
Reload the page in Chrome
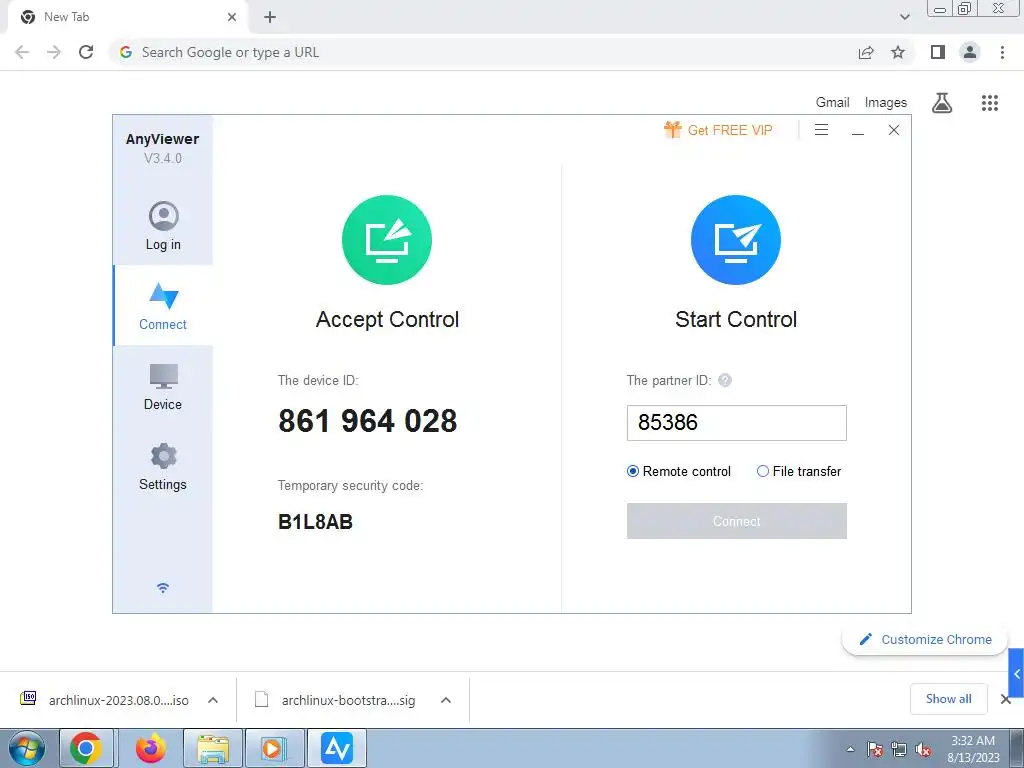point(86,52)
